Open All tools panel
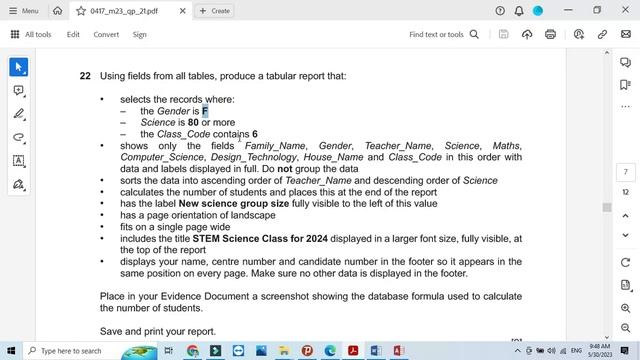The image size is (640, 360). (x=31, y=35)
